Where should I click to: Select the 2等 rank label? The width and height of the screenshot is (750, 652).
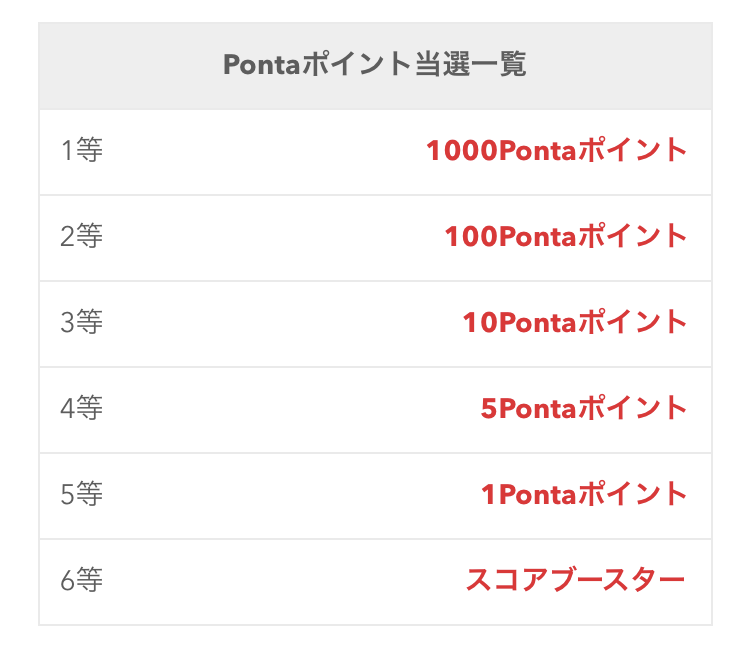click(x=81, y=236)
